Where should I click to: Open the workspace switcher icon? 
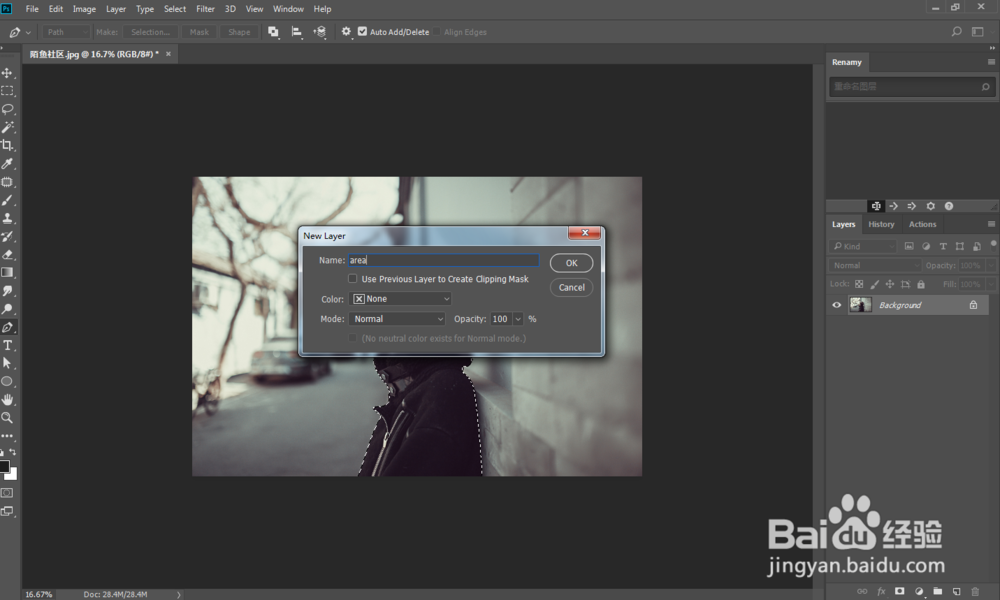978,31
